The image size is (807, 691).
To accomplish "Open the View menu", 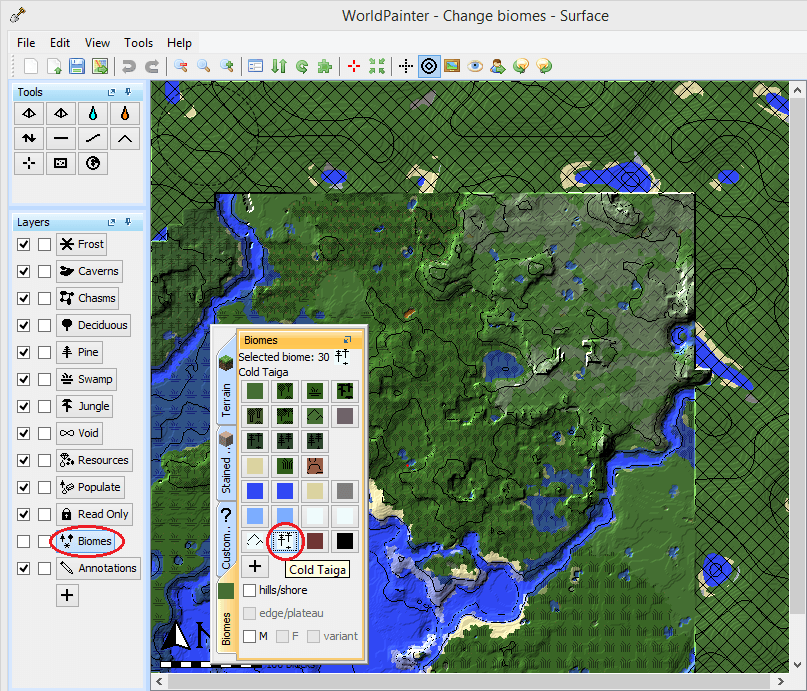I will click(97, 43).
